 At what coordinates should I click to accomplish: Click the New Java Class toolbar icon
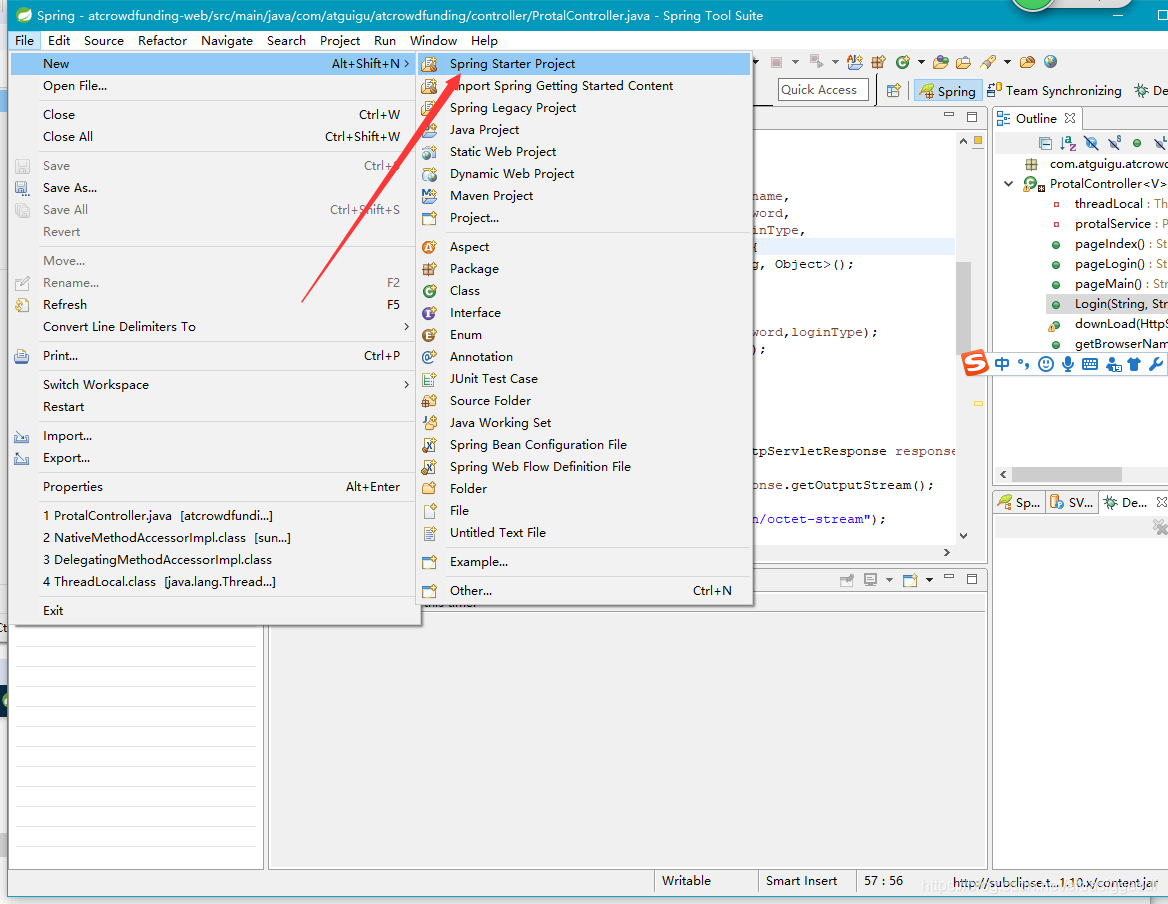point(903,62)
